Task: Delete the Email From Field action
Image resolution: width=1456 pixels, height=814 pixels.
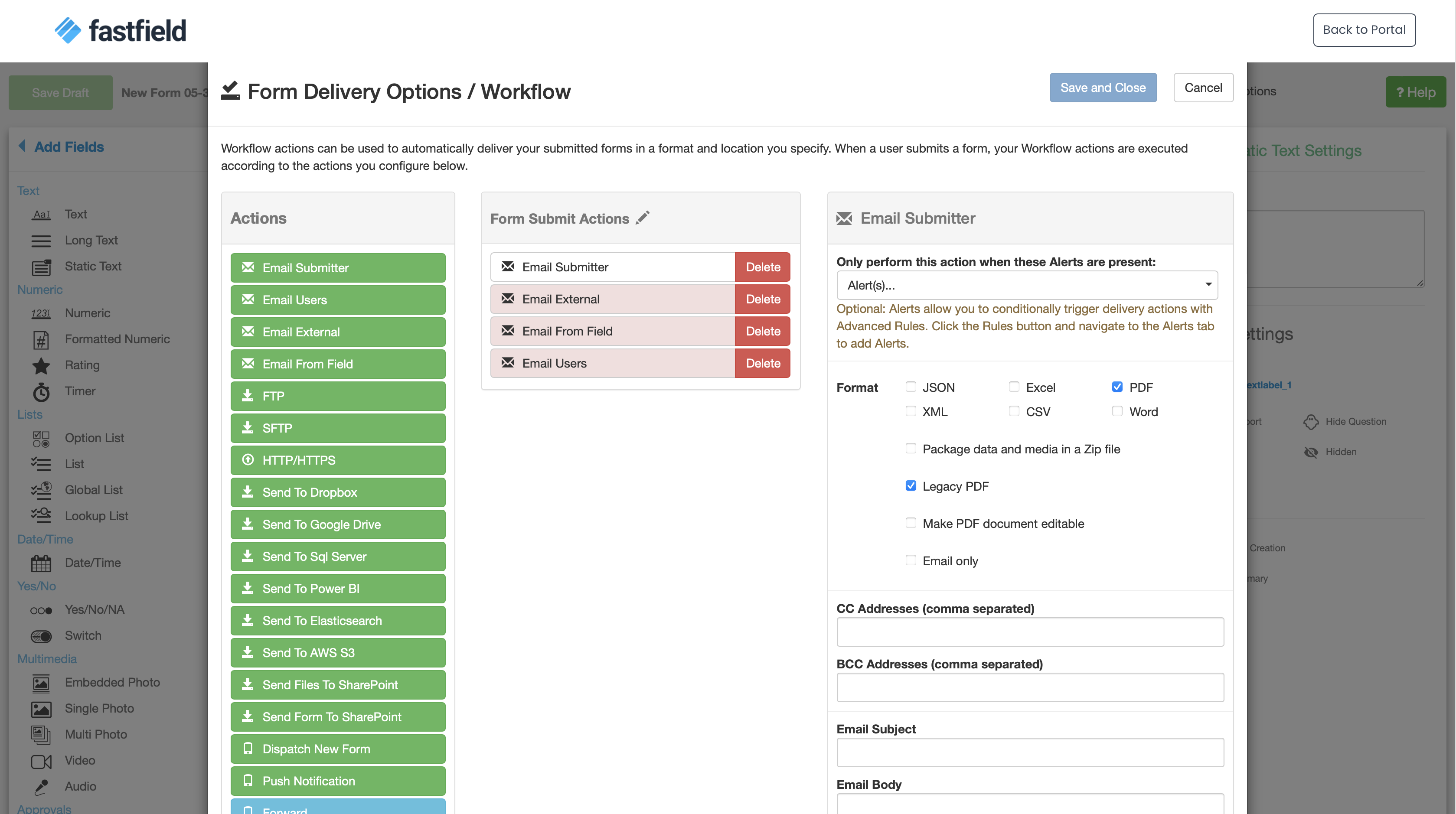Action: tap(762, 332)
